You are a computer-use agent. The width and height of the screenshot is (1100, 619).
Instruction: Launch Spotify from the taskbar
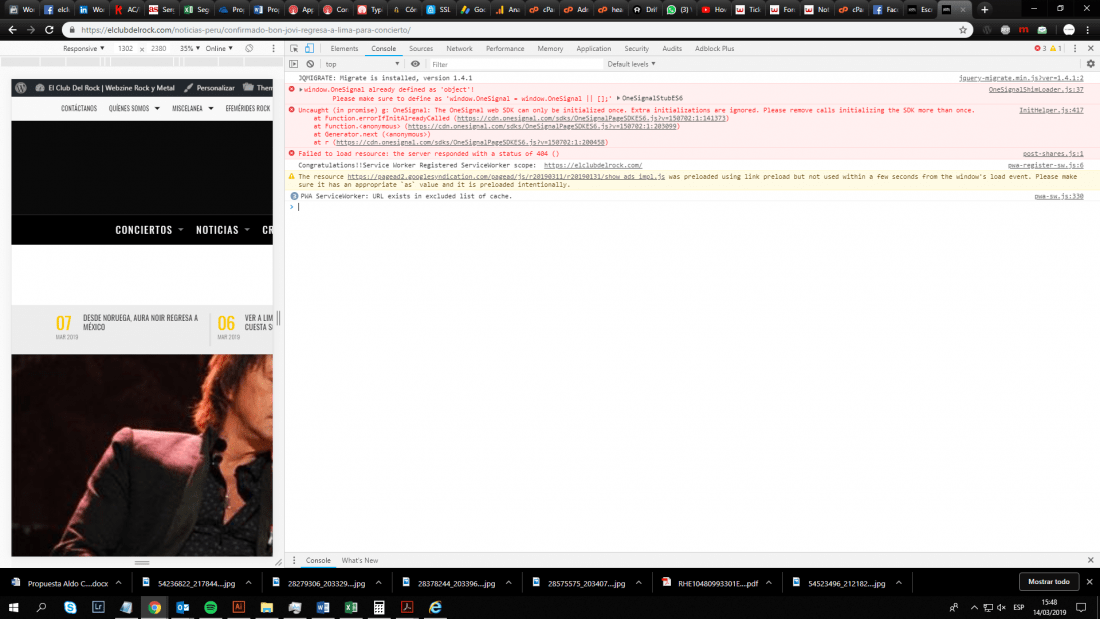210,607
